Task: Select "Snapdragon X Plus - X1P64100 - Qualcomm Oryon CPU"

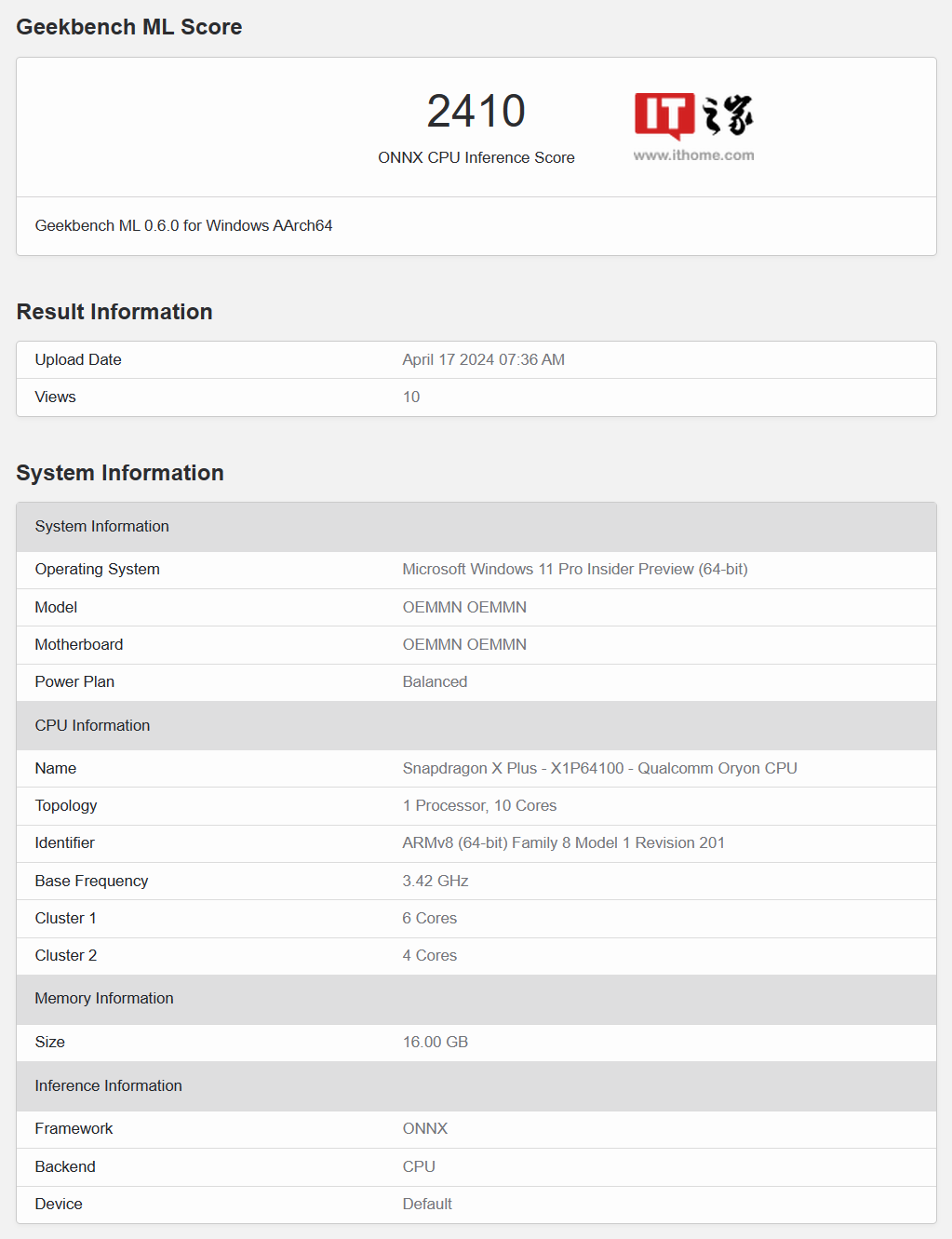Action: [x=600, y=769]
